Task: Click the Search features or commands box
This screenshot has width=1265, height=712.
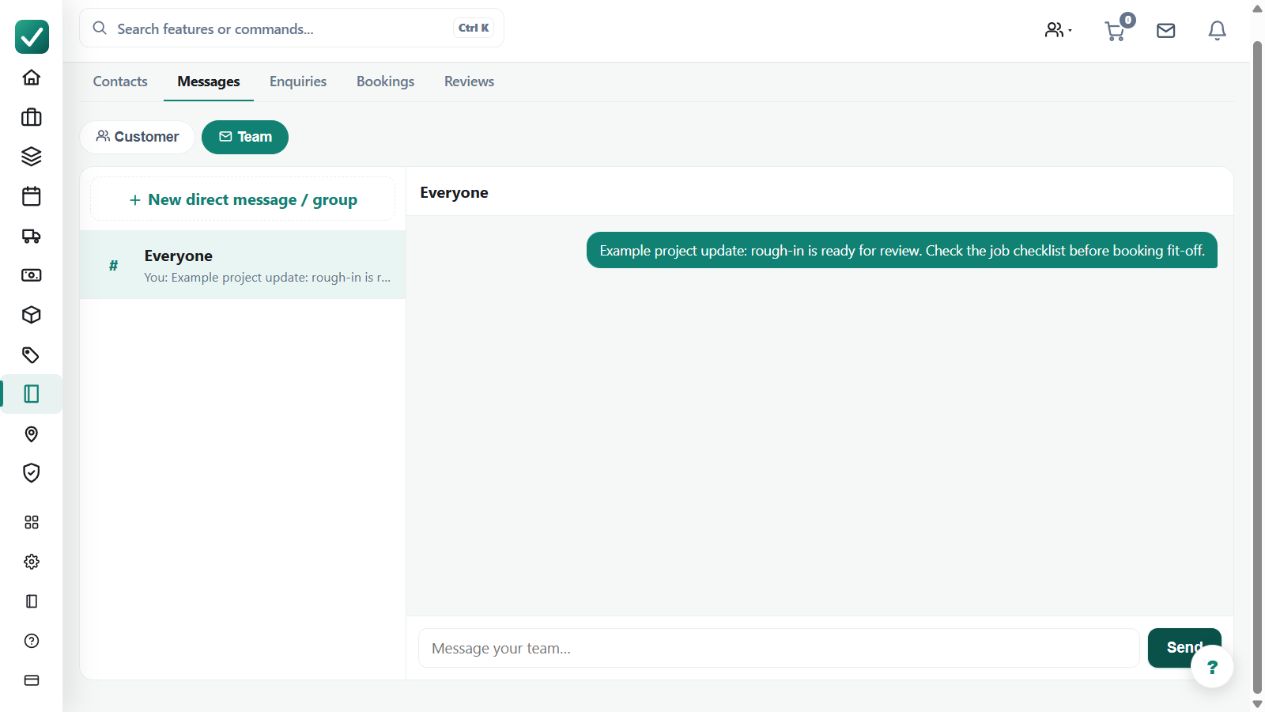Action: [x=292, y=28]
